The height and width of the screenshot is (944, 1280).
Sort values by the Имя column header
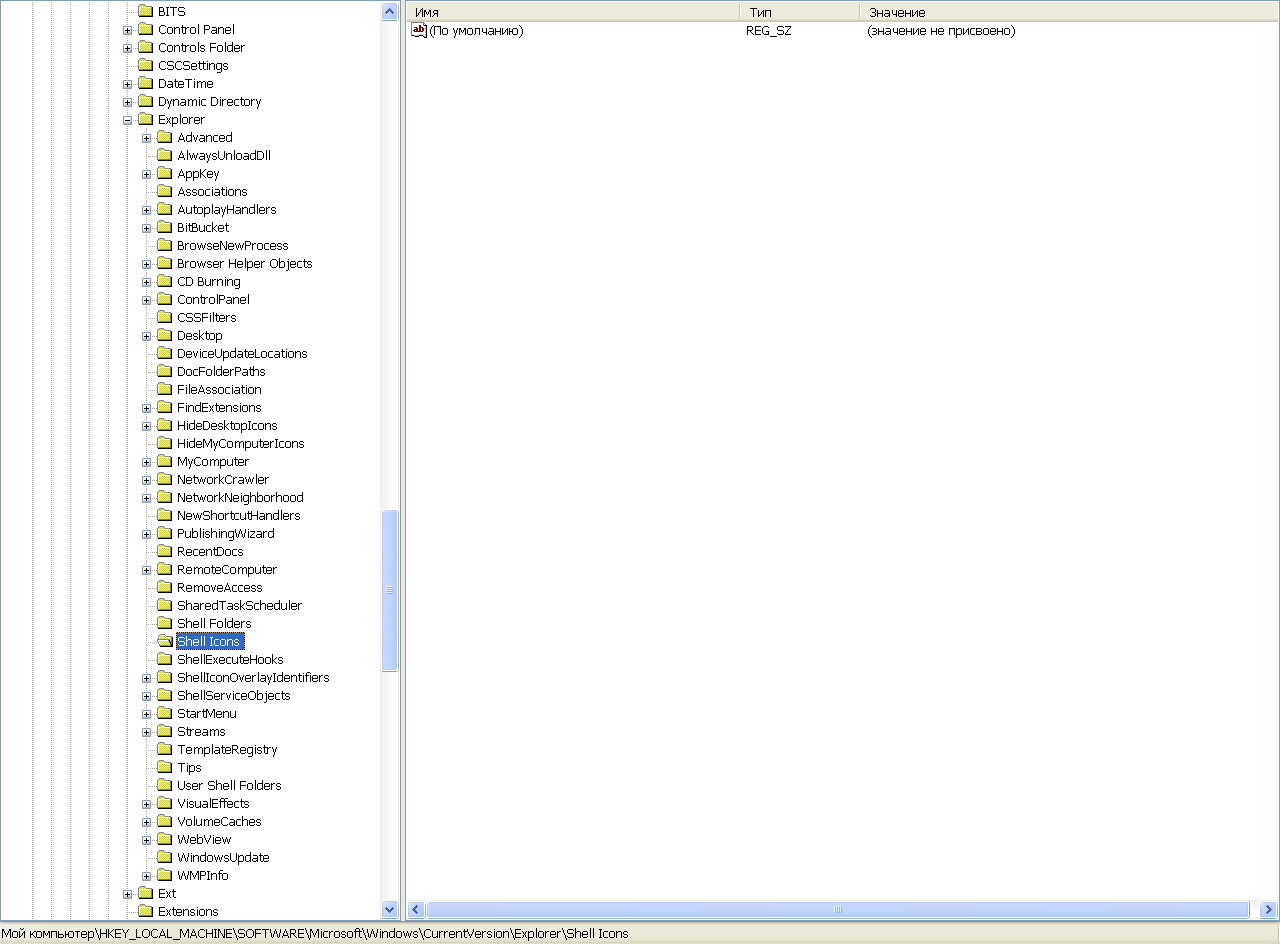pos(573,12)
